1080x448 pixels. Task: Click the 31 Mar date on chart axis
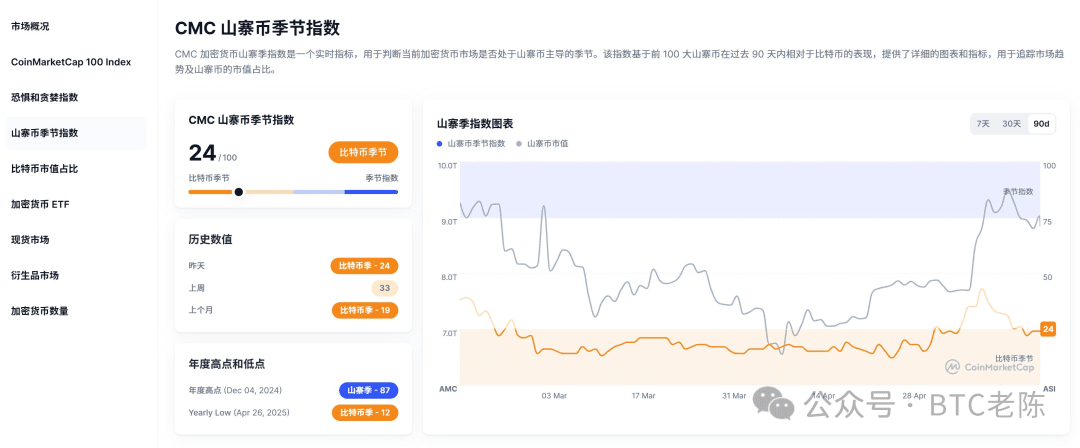point(734,396)
